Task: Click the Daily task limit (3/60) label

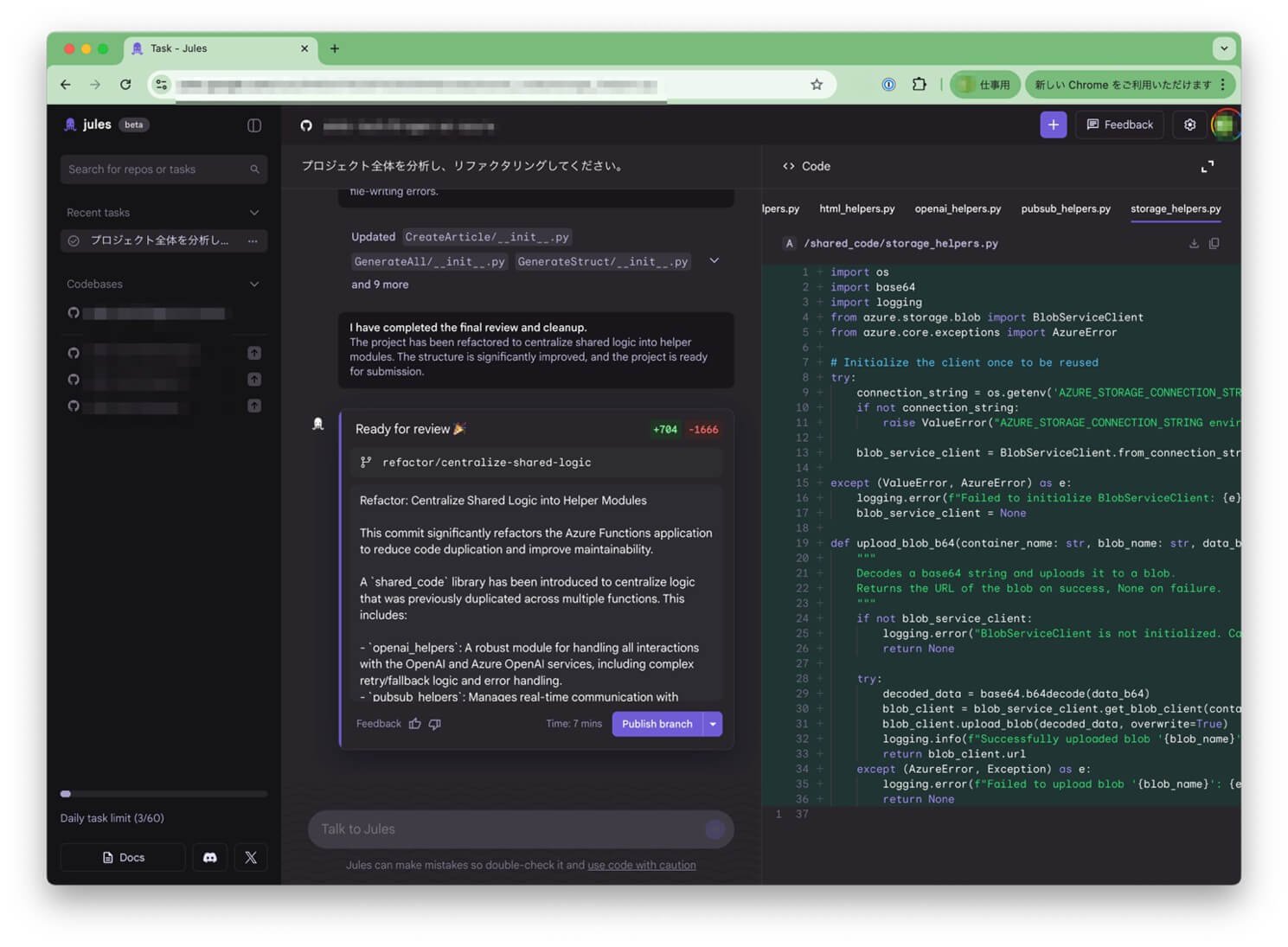Action: pyautogui.click(x=112, y=818)
